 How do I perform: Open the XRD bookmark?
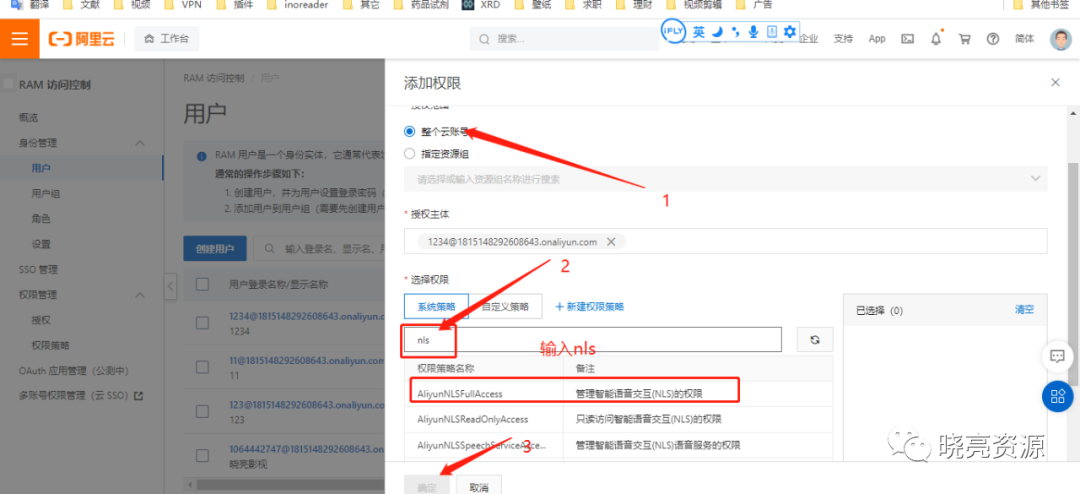point(481,5)
